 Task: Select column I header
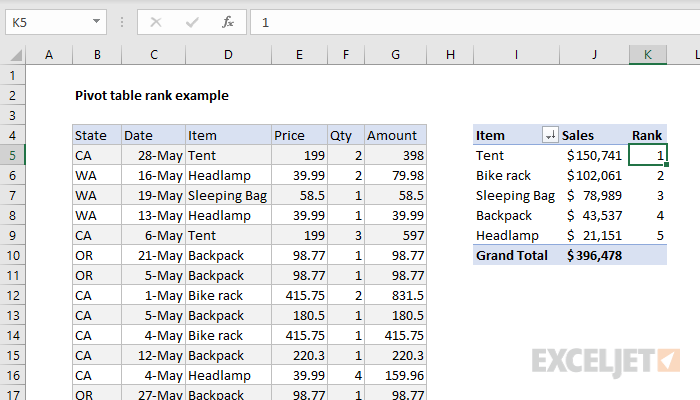tap(516, 55)
